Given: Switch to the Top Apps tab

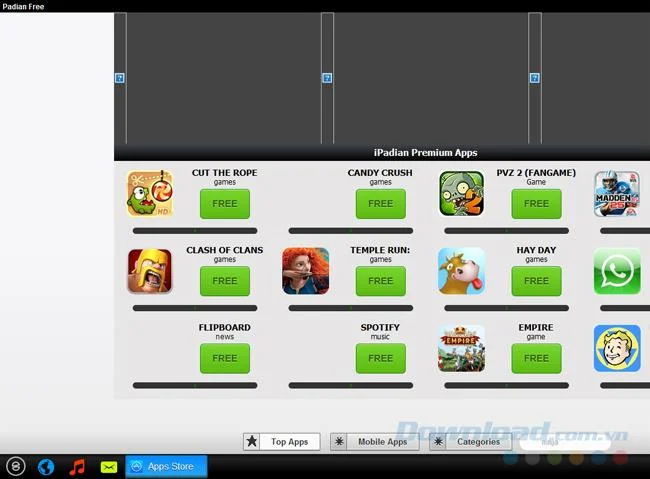Looking at the screenshot, I should (282, 442).
